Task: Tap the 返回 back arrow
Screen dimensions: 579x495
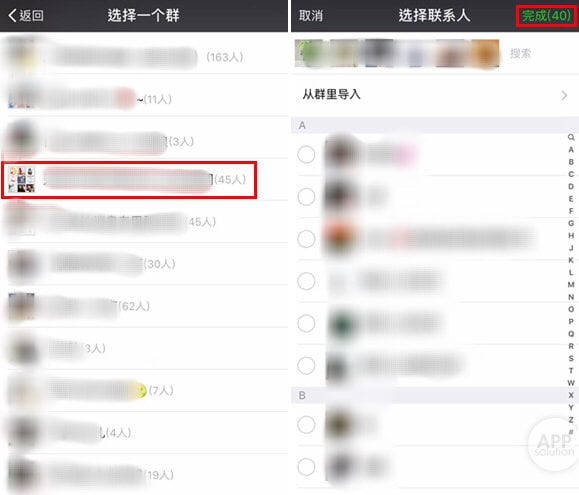Action: coord(25,16)
